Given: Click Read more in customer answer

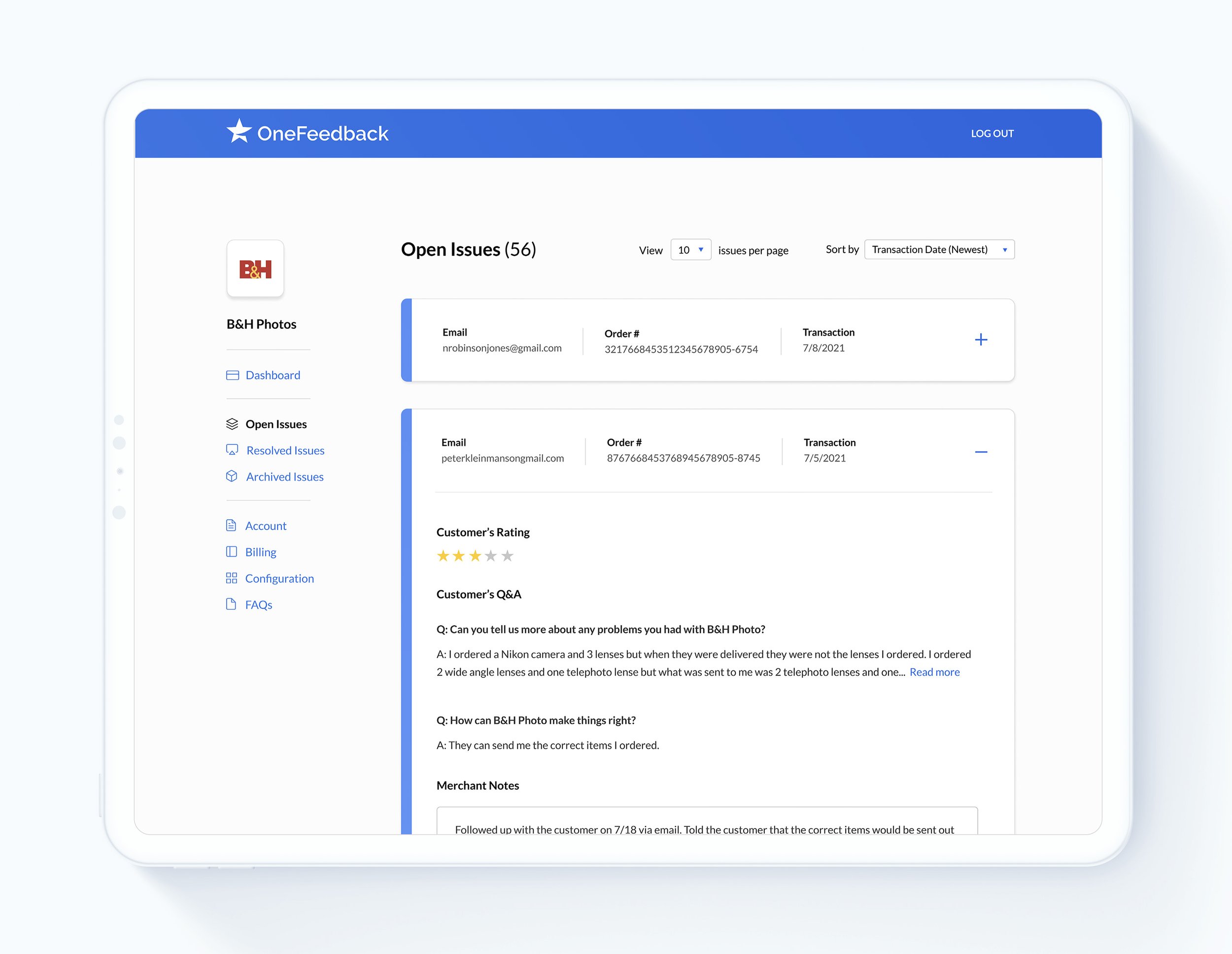Looking at the screenshot, I should (934, 672).
